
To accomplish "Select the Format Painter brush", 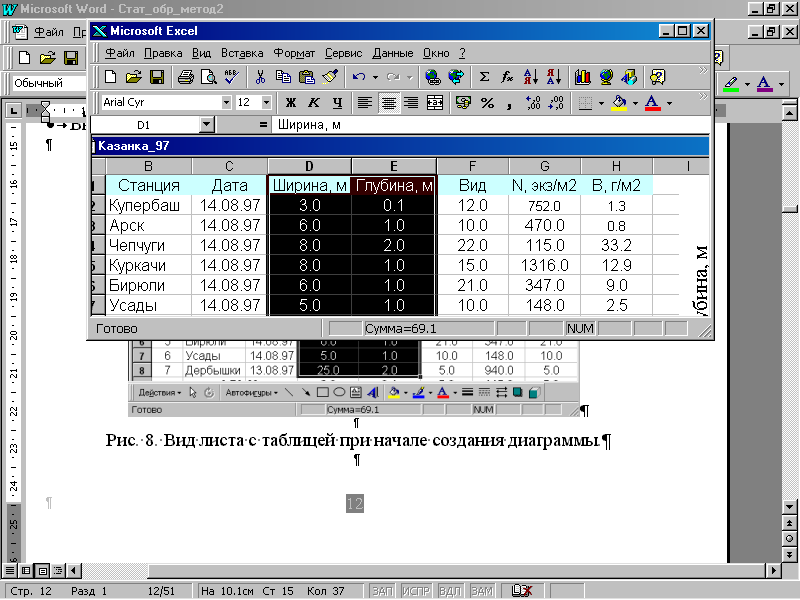I will (x=330, y=77).
